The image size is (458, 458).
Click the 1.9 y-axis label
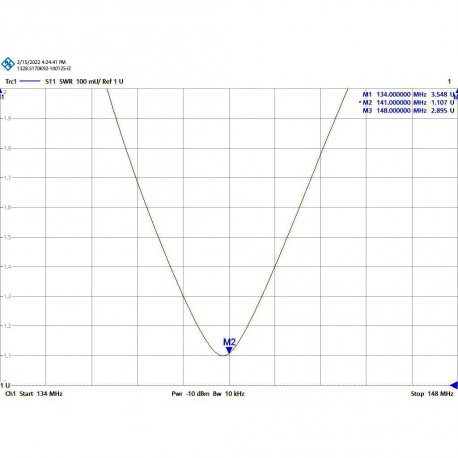7,118
